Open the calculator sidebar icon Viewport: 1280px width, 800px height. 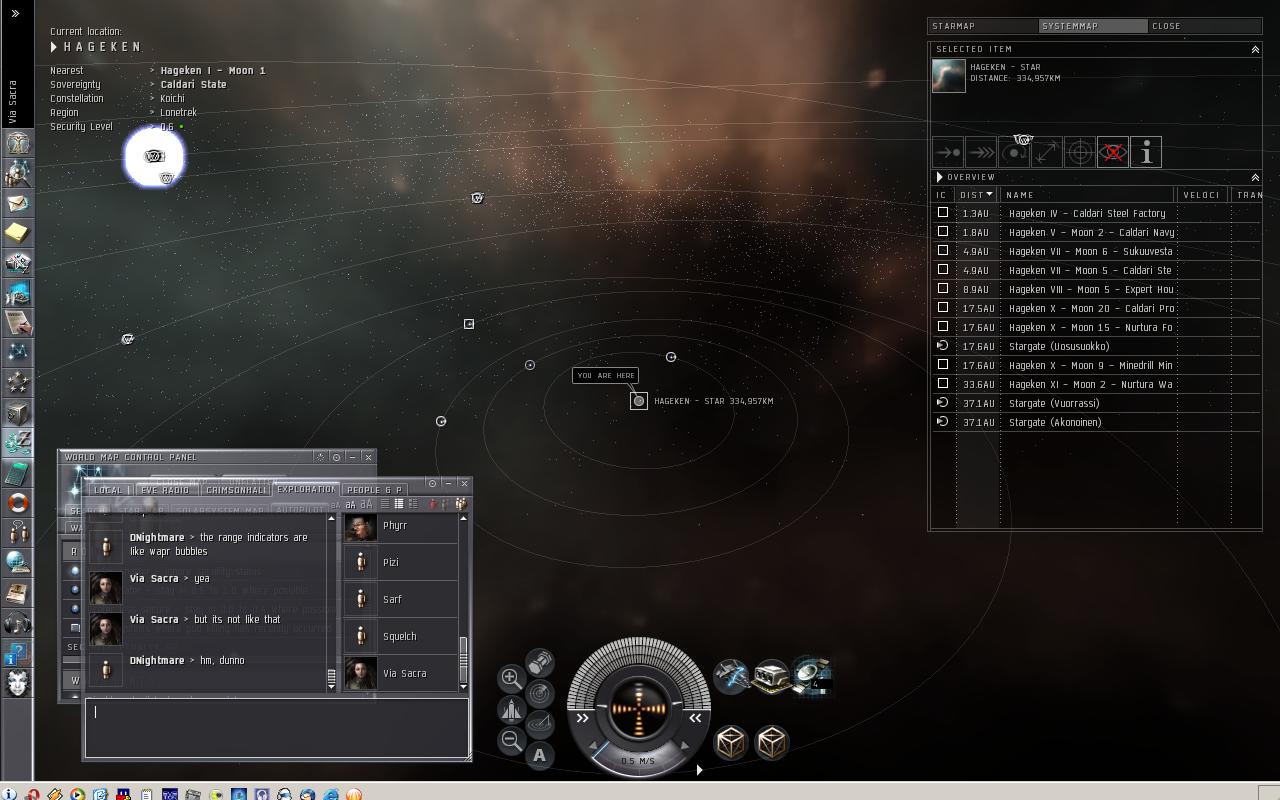[x=17, y=473]
